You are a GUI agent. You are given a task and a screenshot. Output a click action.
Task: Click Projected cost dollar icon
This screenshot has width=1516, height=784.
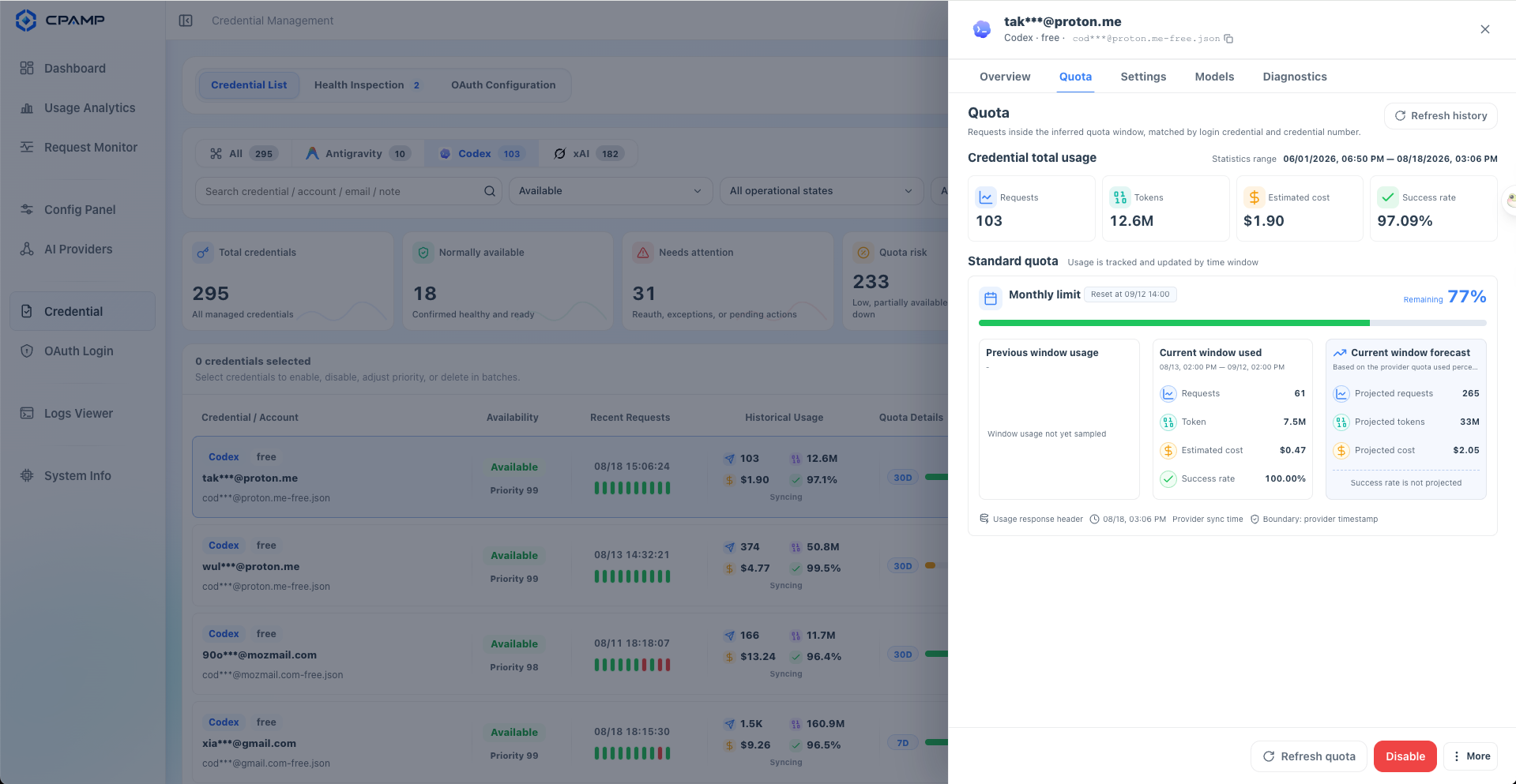(1341, 450)
